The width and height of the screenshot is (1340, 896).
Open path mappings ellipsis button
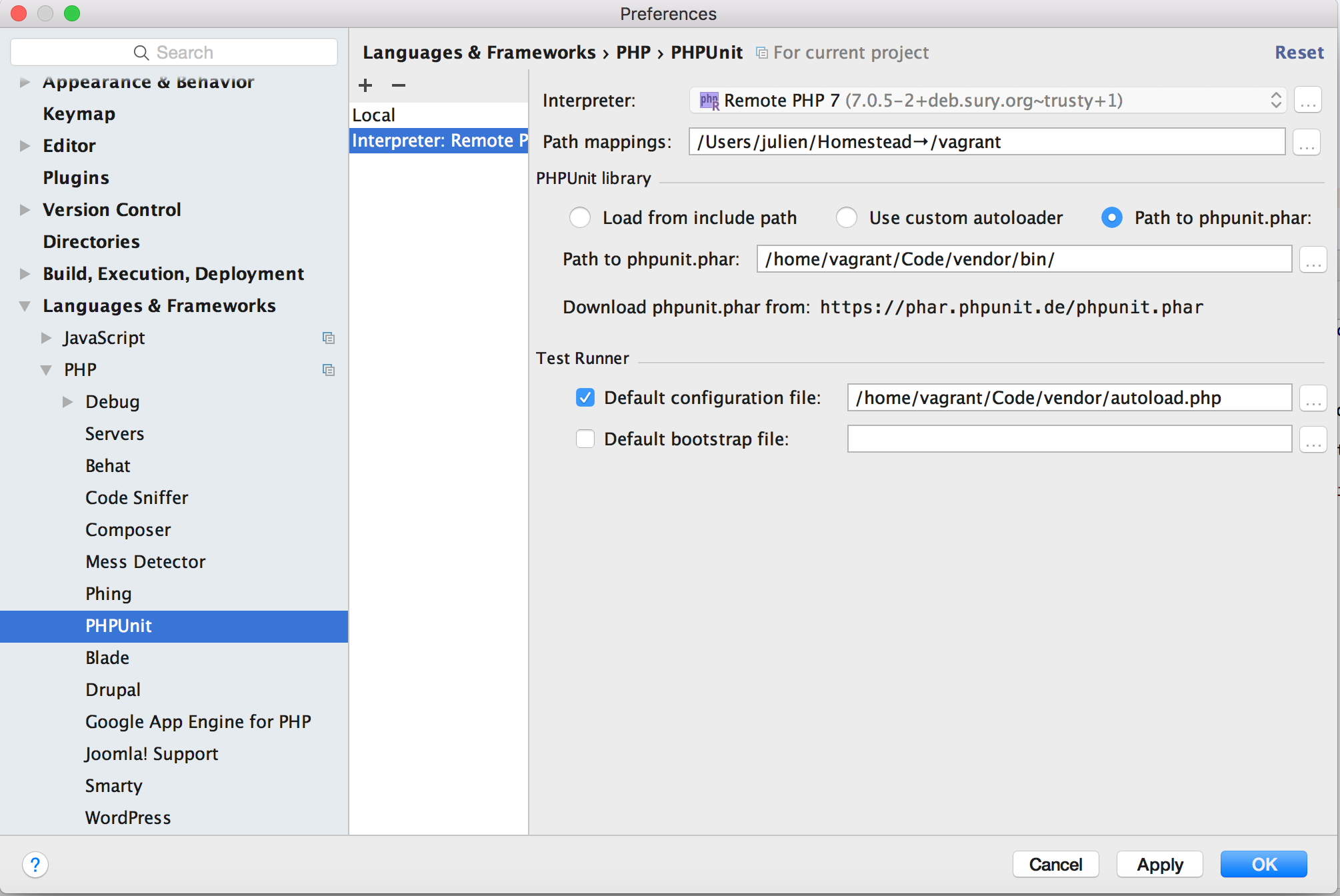tap(1306, 142)
